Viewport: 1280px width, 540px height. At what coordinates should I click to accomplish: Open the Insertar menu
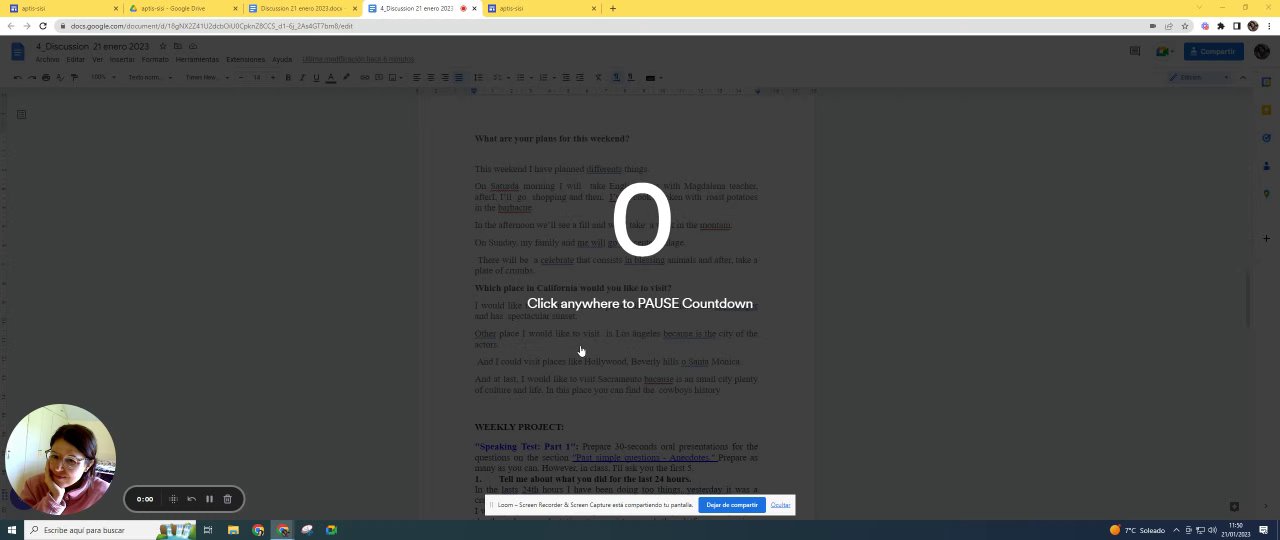tap(122, 60)
